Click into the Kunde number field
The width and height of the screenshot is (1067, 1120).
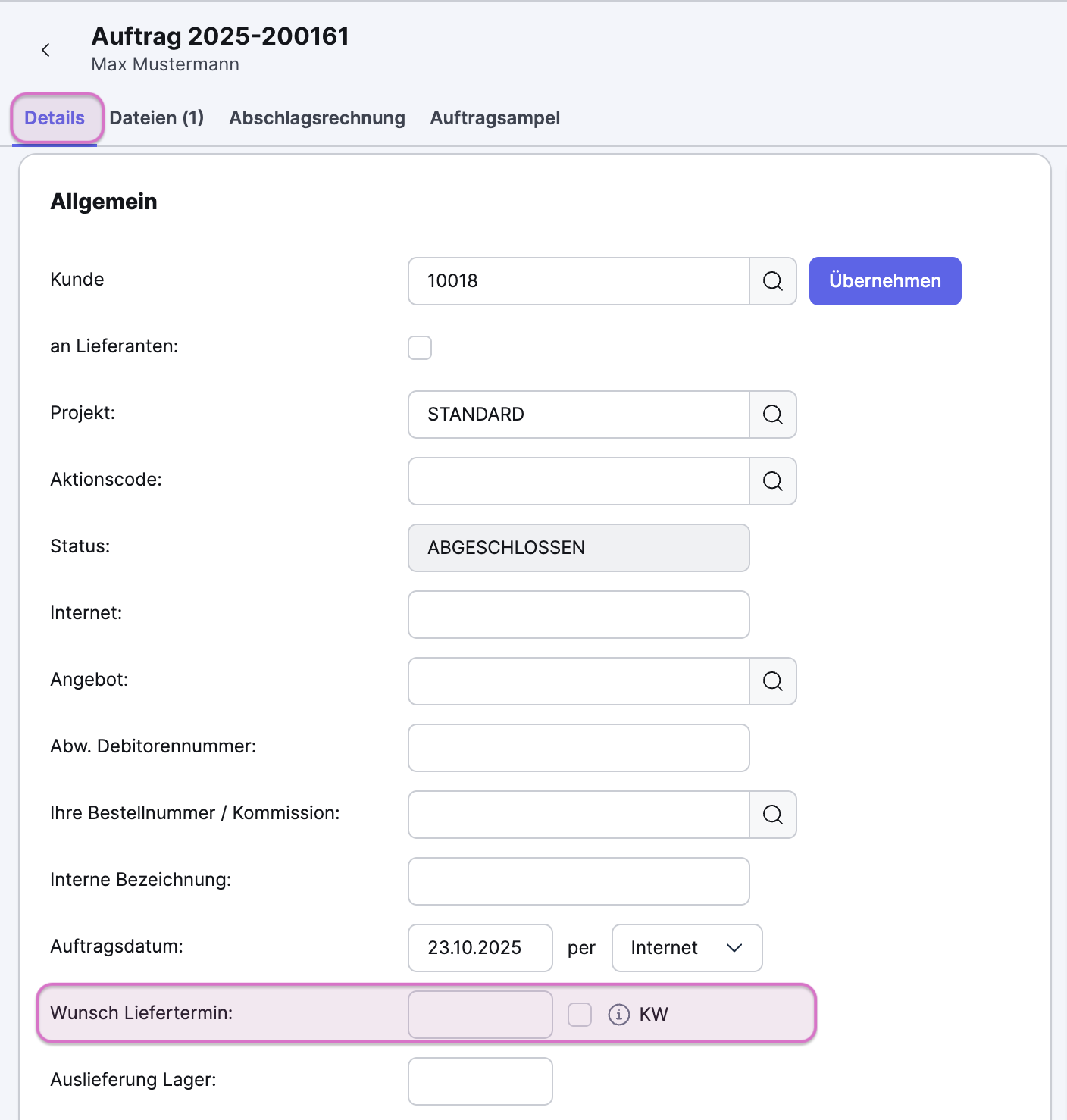click(578, 281)
